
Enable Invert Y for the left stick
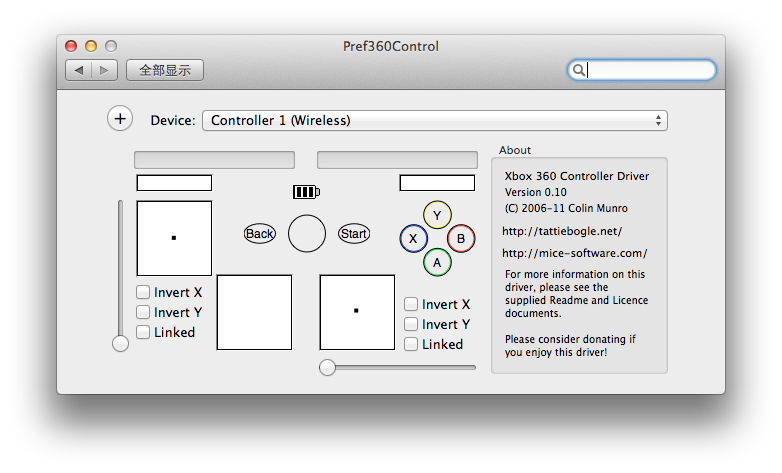click(143, 312)
